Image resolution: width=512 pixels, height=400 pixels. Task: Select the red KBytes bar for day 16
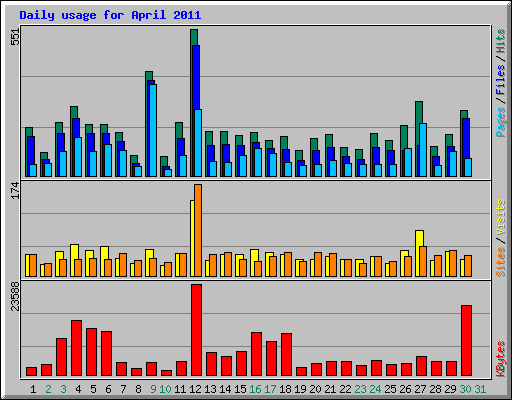(256, 354)
